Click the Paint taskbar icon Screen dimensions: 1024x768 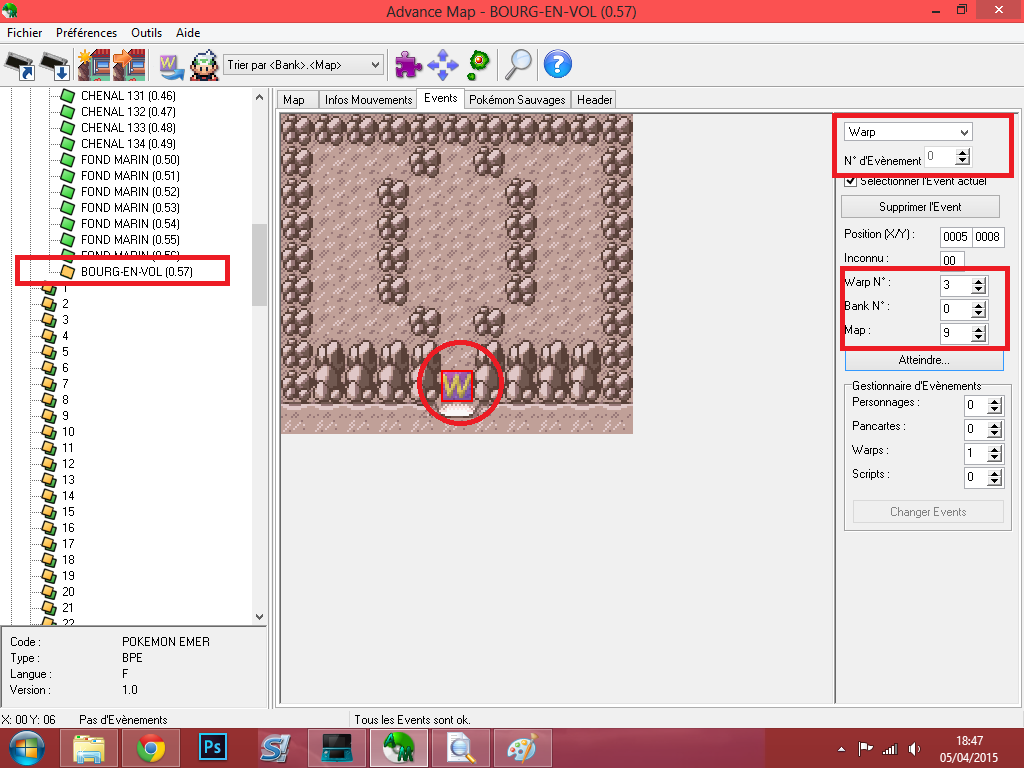(522, 748)
